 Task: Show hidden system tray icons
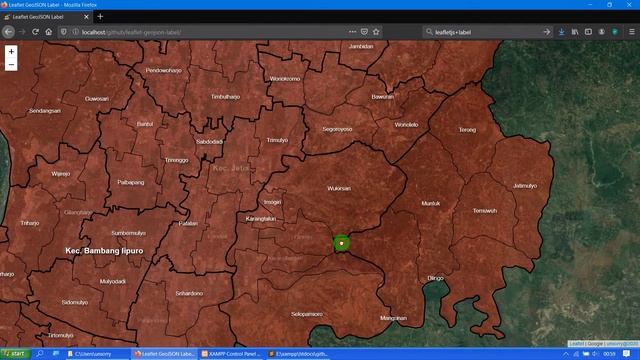point(566,354)
